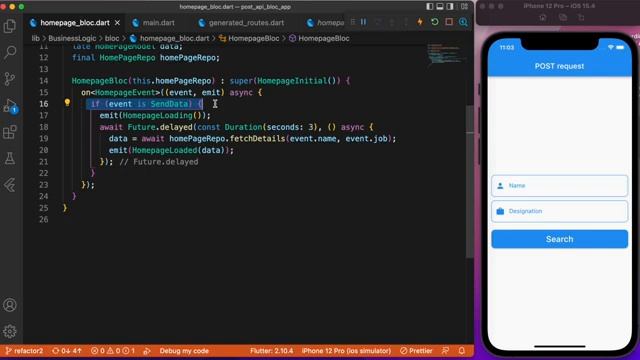Click the debug toolbar drag handle
This screenshot has height=360, width=640.
point(353,22)
